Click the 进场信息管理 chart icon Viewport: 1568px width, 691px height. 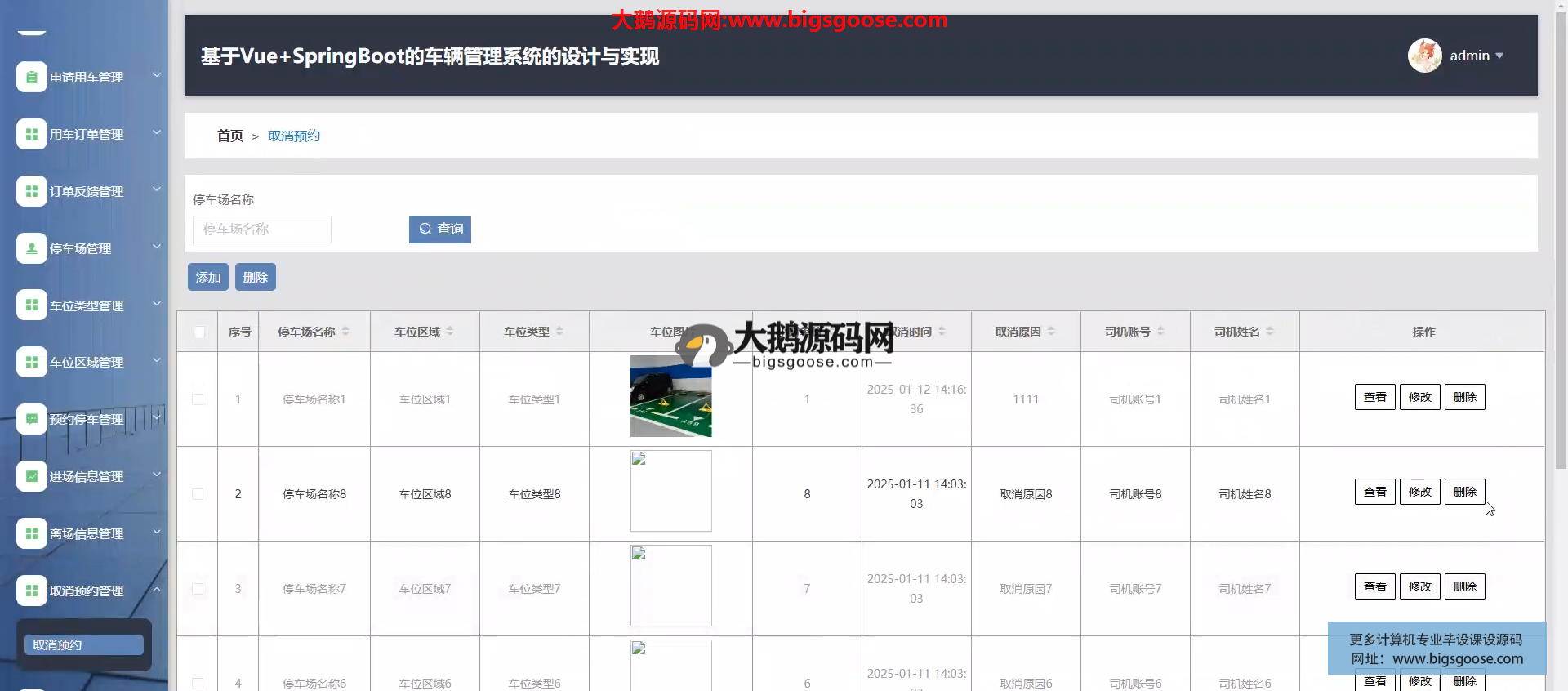pyautogui.click(x=31, y=477)
